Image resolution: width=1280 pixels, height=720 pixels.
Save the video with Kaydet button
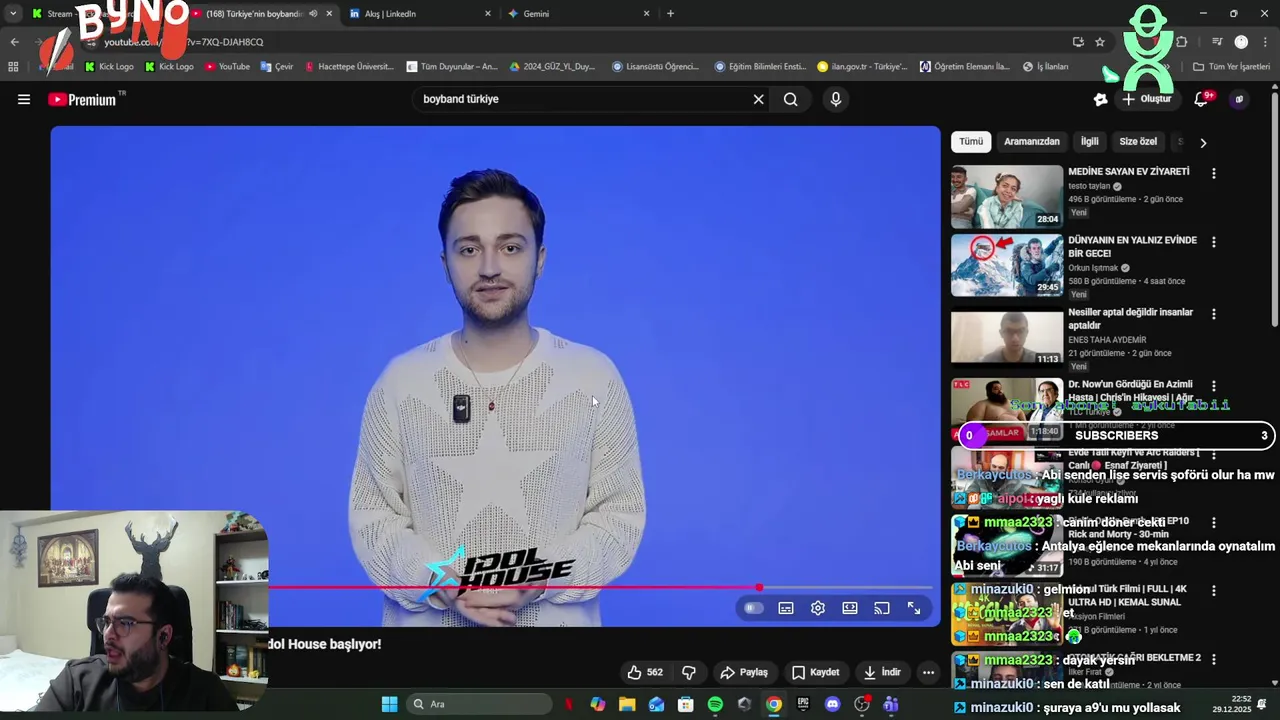(816, 672)
